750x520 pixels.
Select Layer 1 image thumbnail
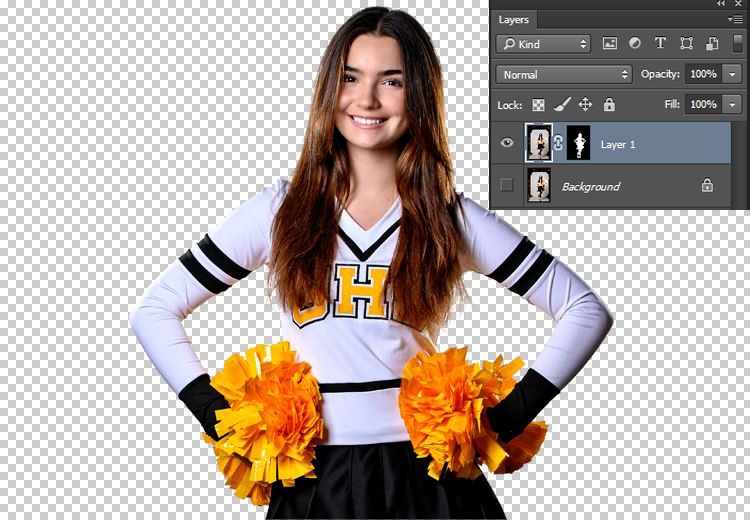click(x=539, y=142)
